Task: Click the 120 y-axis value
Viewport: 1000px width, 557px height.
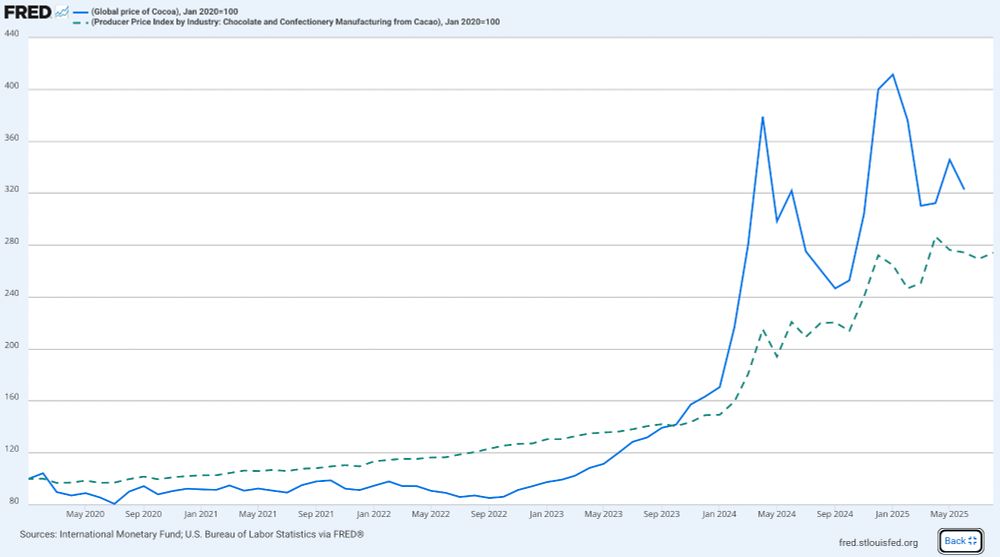Action: [x=11, y=449]
